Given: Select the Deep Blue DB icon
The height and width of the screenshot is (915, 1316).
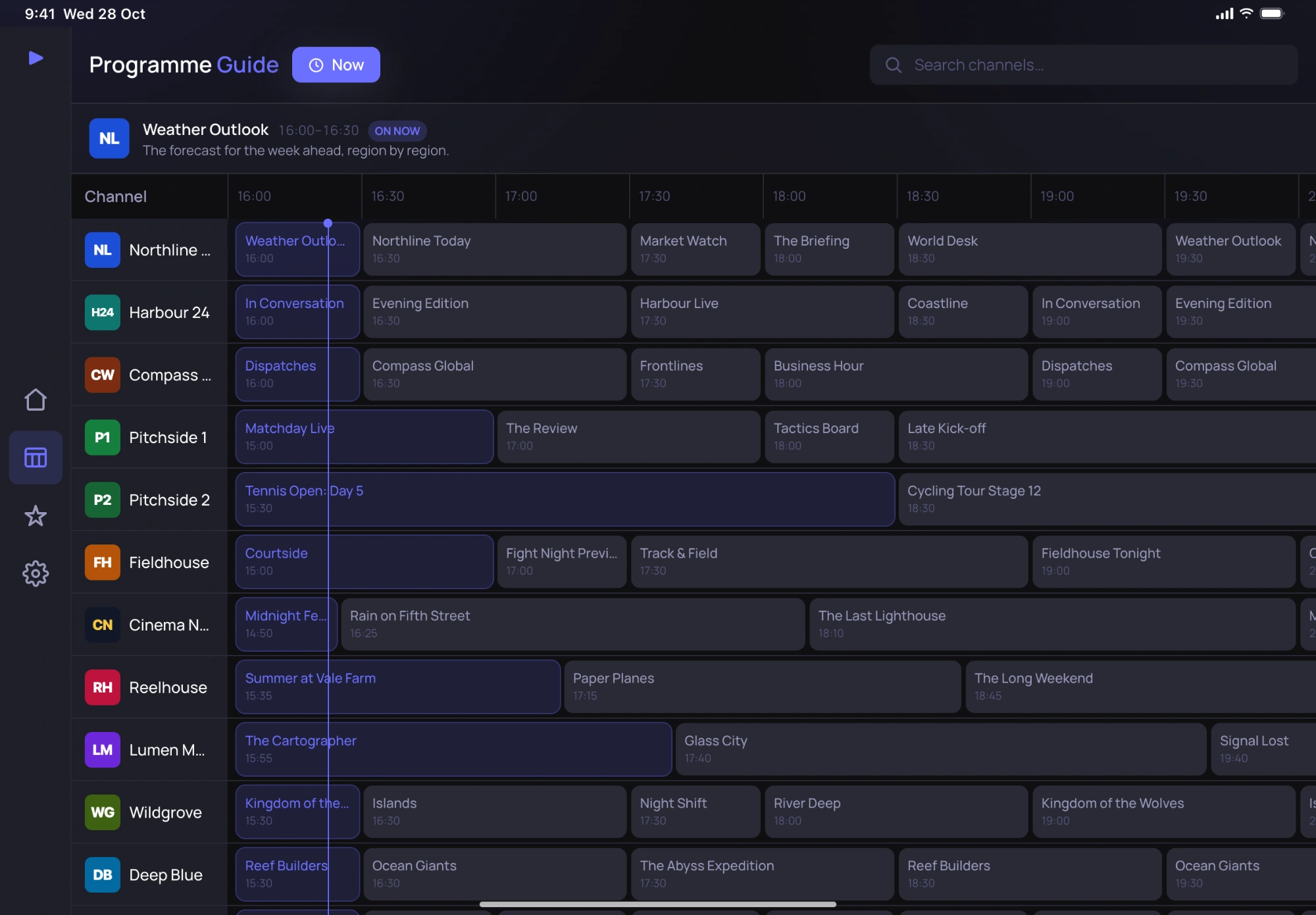Looking at the screenshot, I should (103, 874).
